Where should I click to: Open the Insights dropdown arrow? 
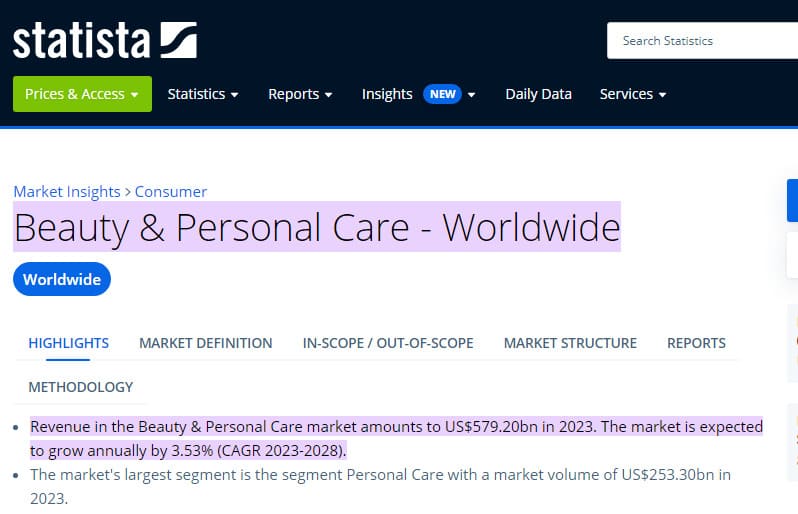[x=471, y=95]
